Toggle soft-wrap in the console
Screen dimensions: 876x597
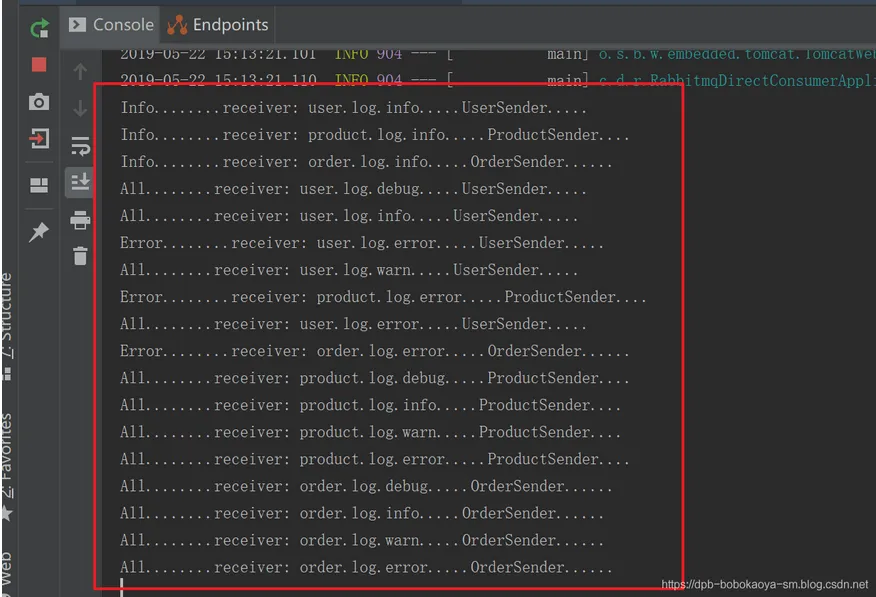pos(80,145)
